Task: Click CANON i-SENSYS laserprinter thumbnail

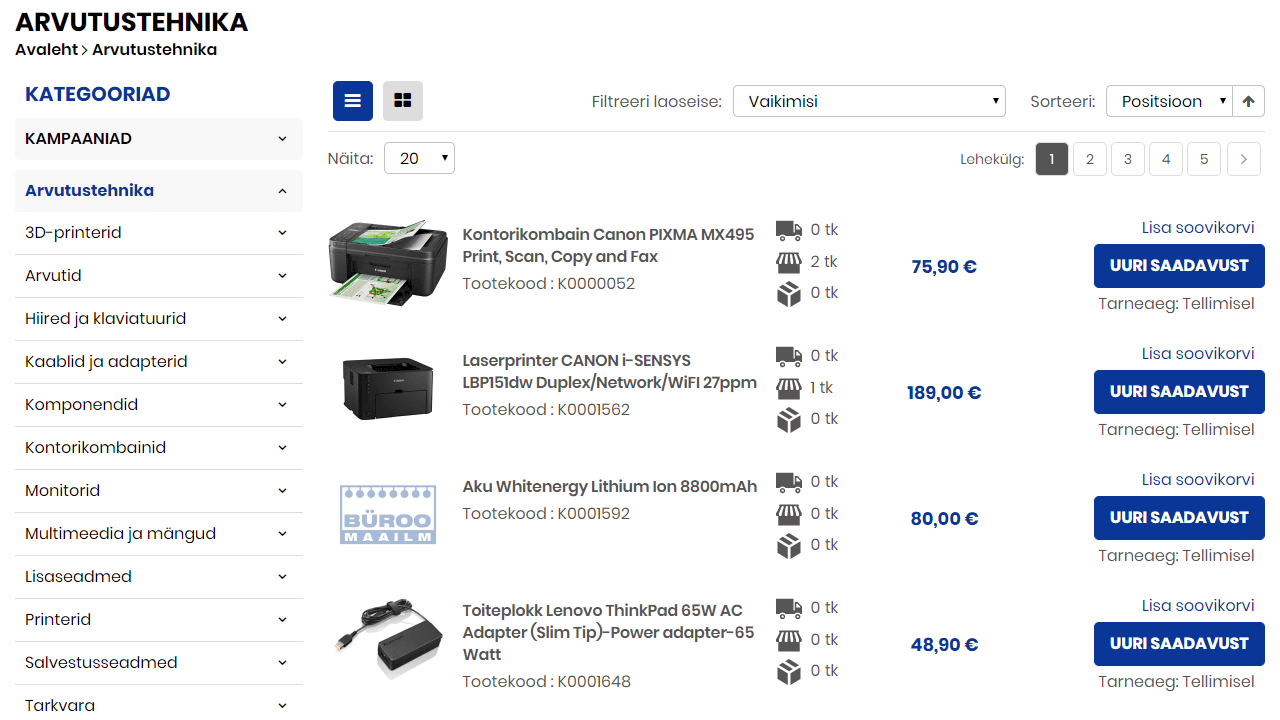Action: click(388, 390)
